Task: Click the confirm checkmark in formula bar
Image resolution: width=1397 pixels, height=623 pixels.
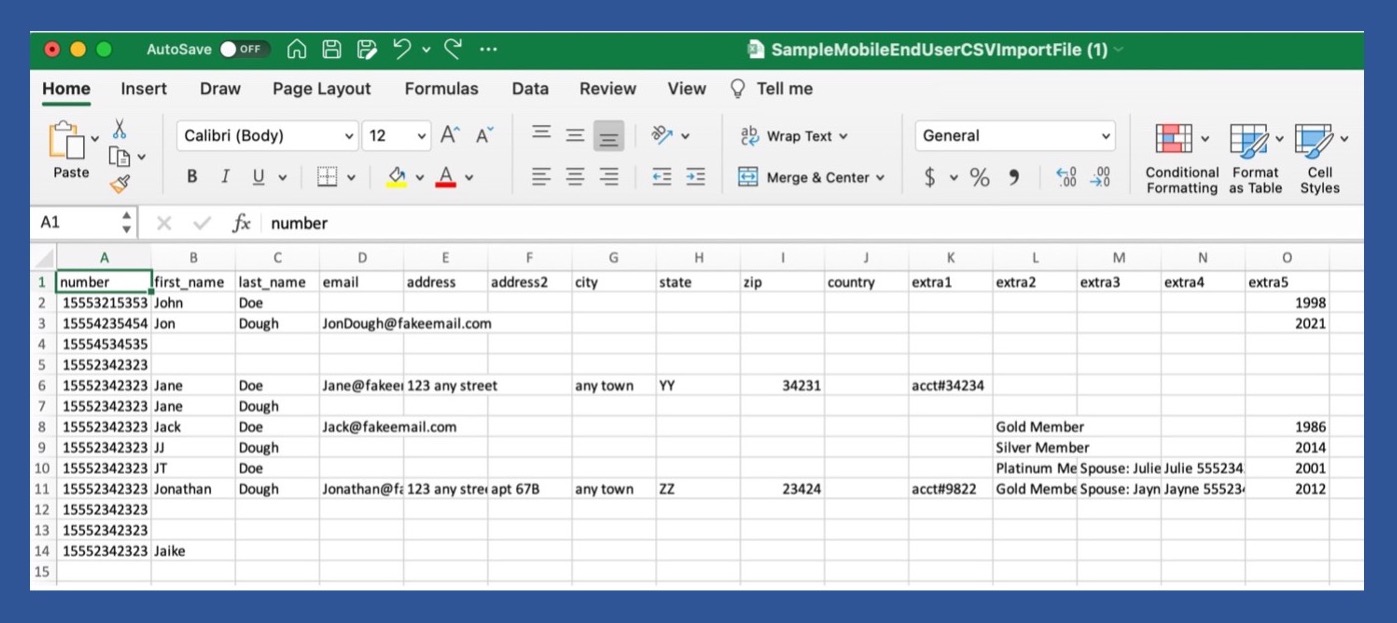Action: (x=201, y=223)
